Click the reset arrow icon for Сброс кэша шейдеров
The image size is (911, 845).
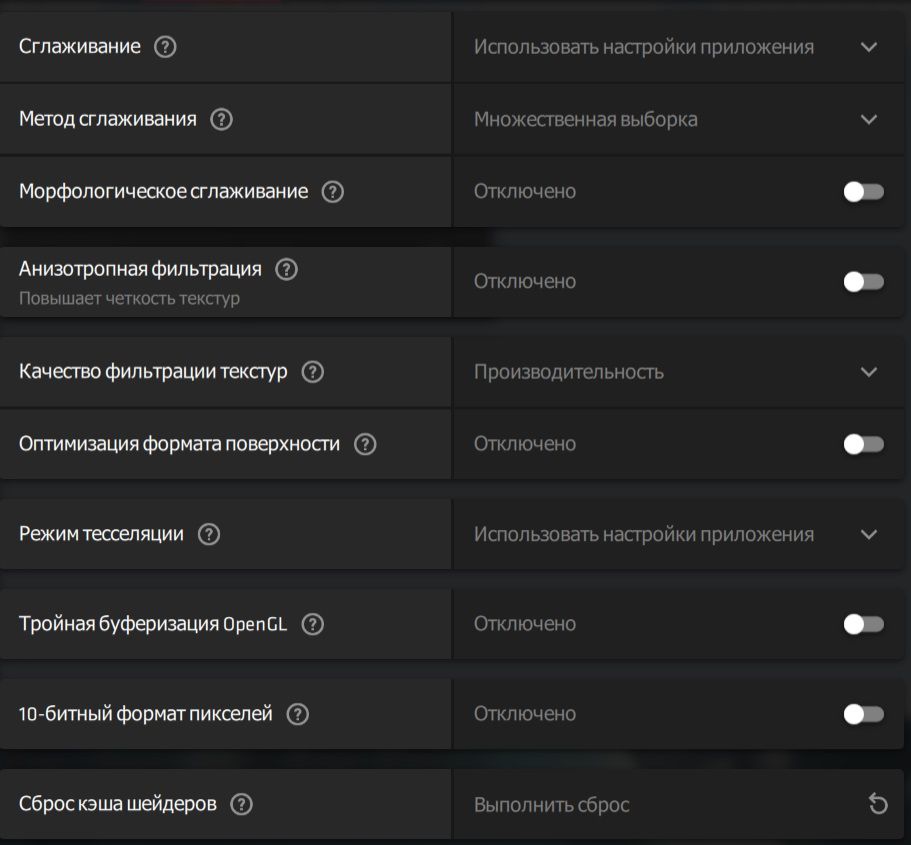878,804
